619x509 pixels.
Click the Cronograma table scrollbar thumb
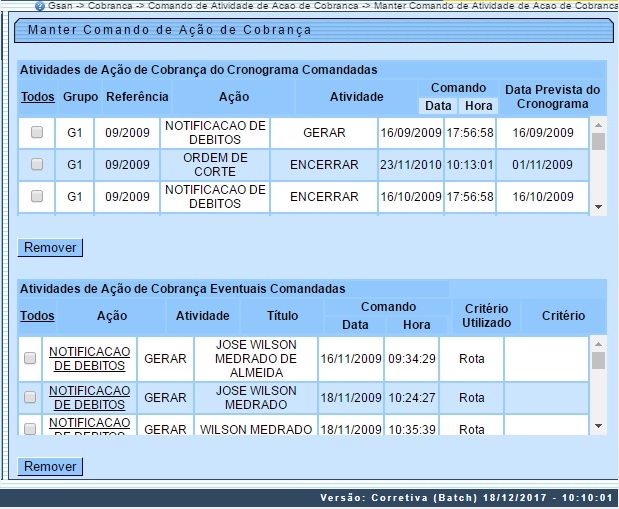click(x=598, y=141)
